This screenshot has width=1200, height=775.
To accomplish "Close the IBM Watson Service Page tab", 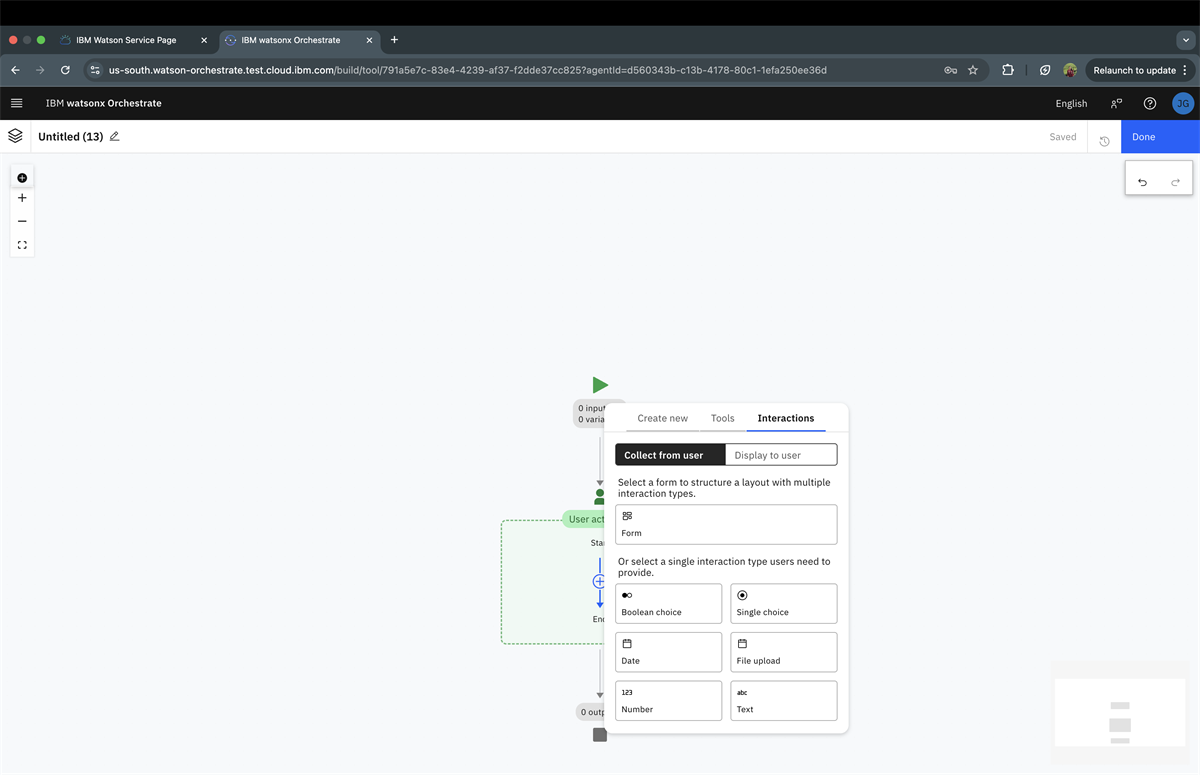I will tap(204, 40).
